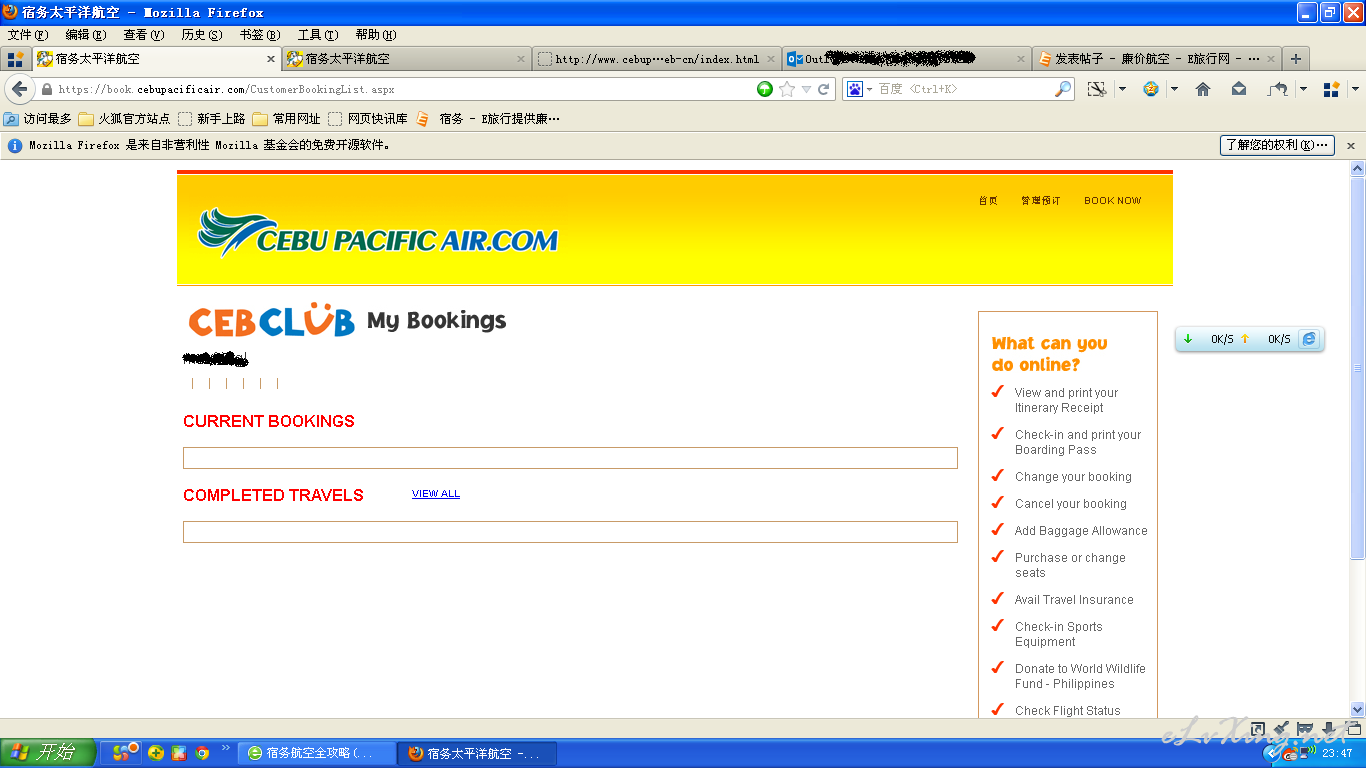Click BOOK NOW in header
The height and width of the screenshot is (768, 1366).
click(x=1112, y=201)
